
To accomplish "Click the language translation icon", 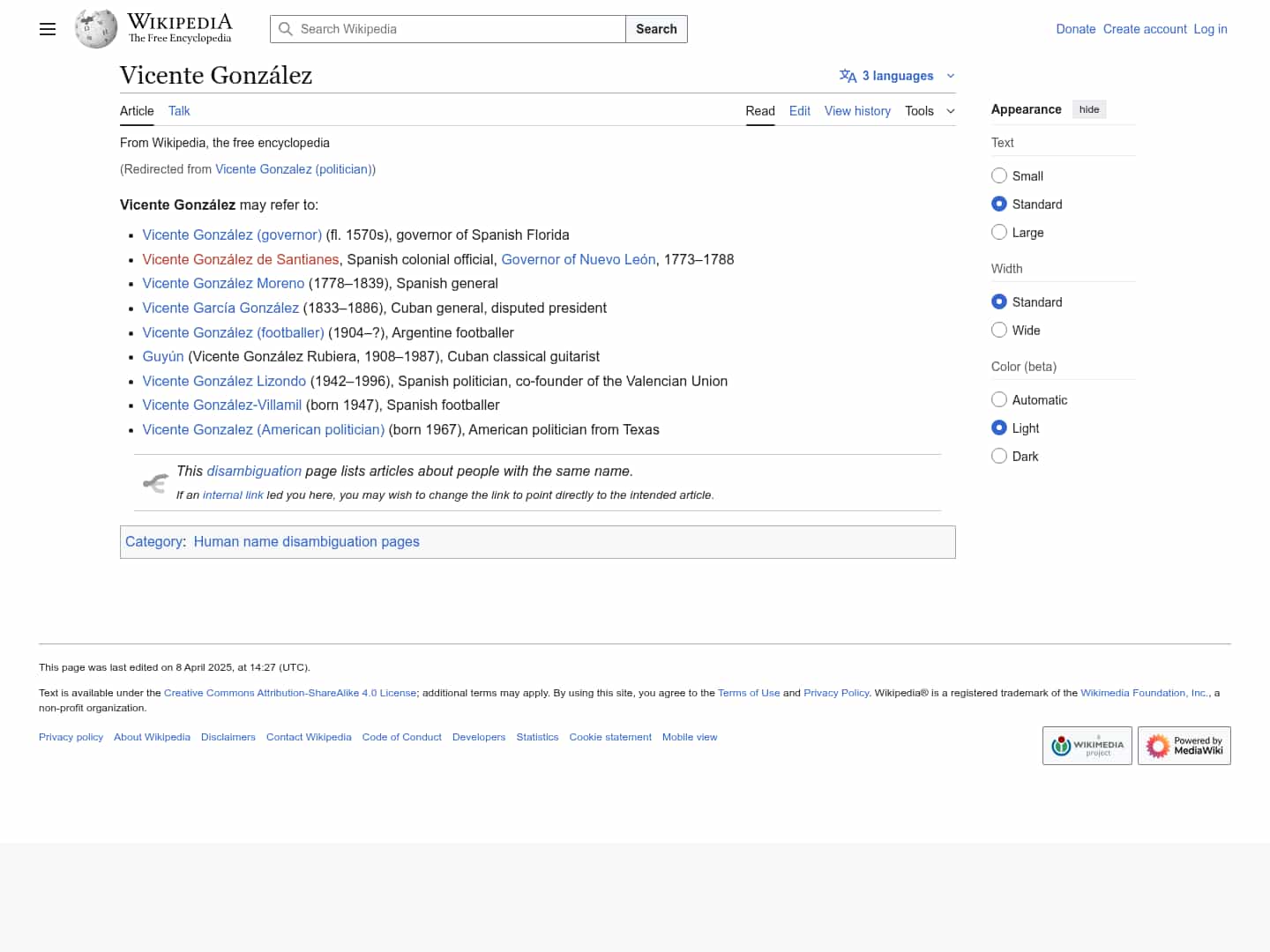I will coord(848,76).
